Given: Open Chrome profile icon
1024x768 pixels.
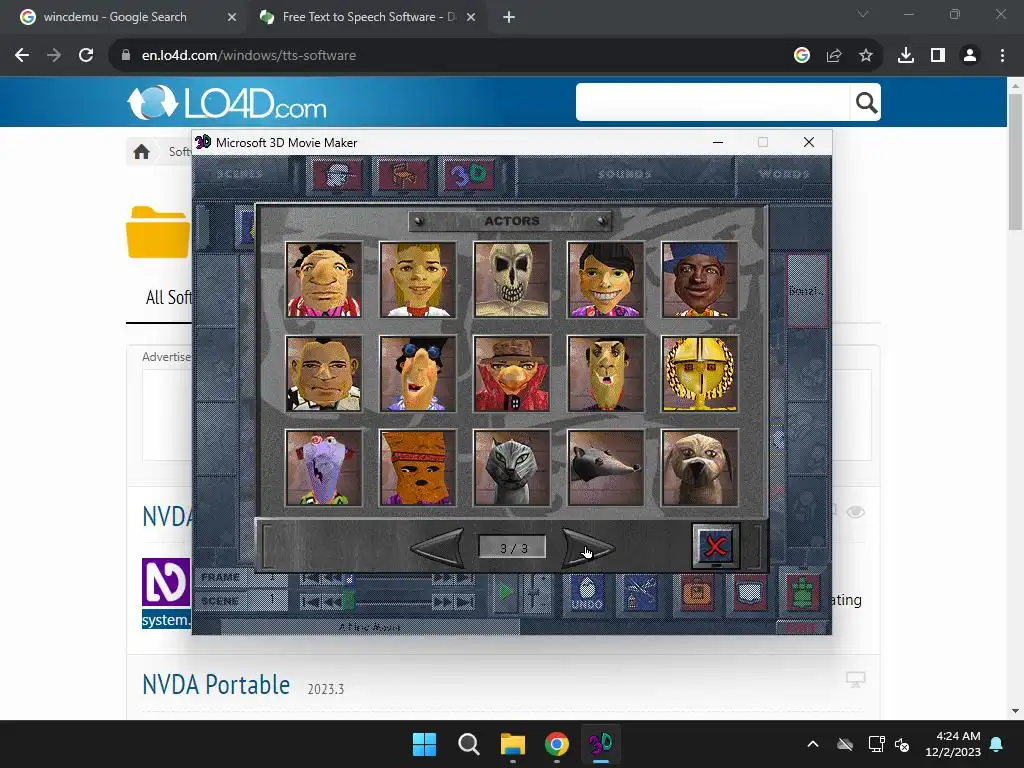Looking at the screenshot, I should (x=970, y=56).
